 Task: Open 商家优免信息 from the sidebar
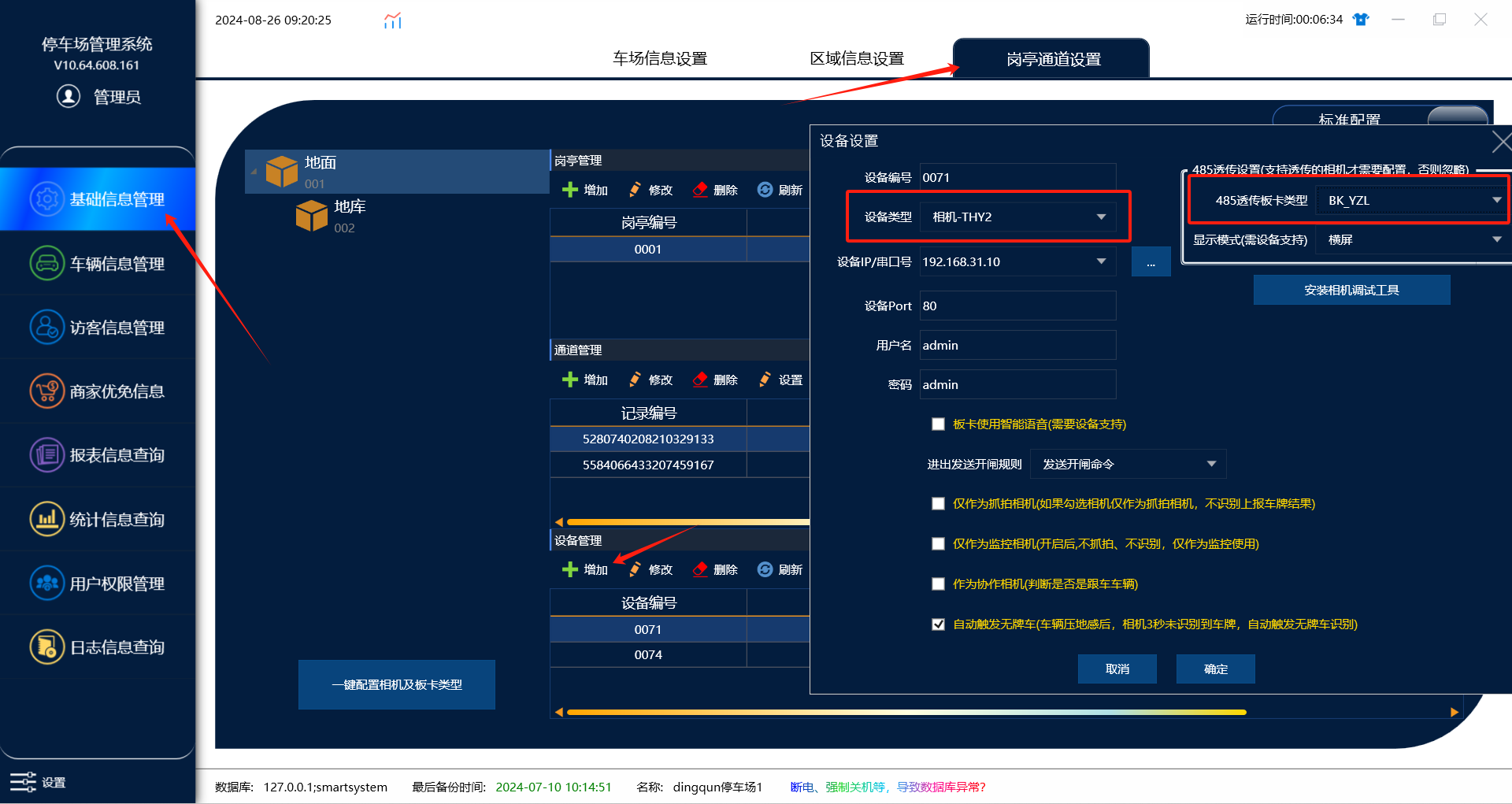click(x=98, y=391)
